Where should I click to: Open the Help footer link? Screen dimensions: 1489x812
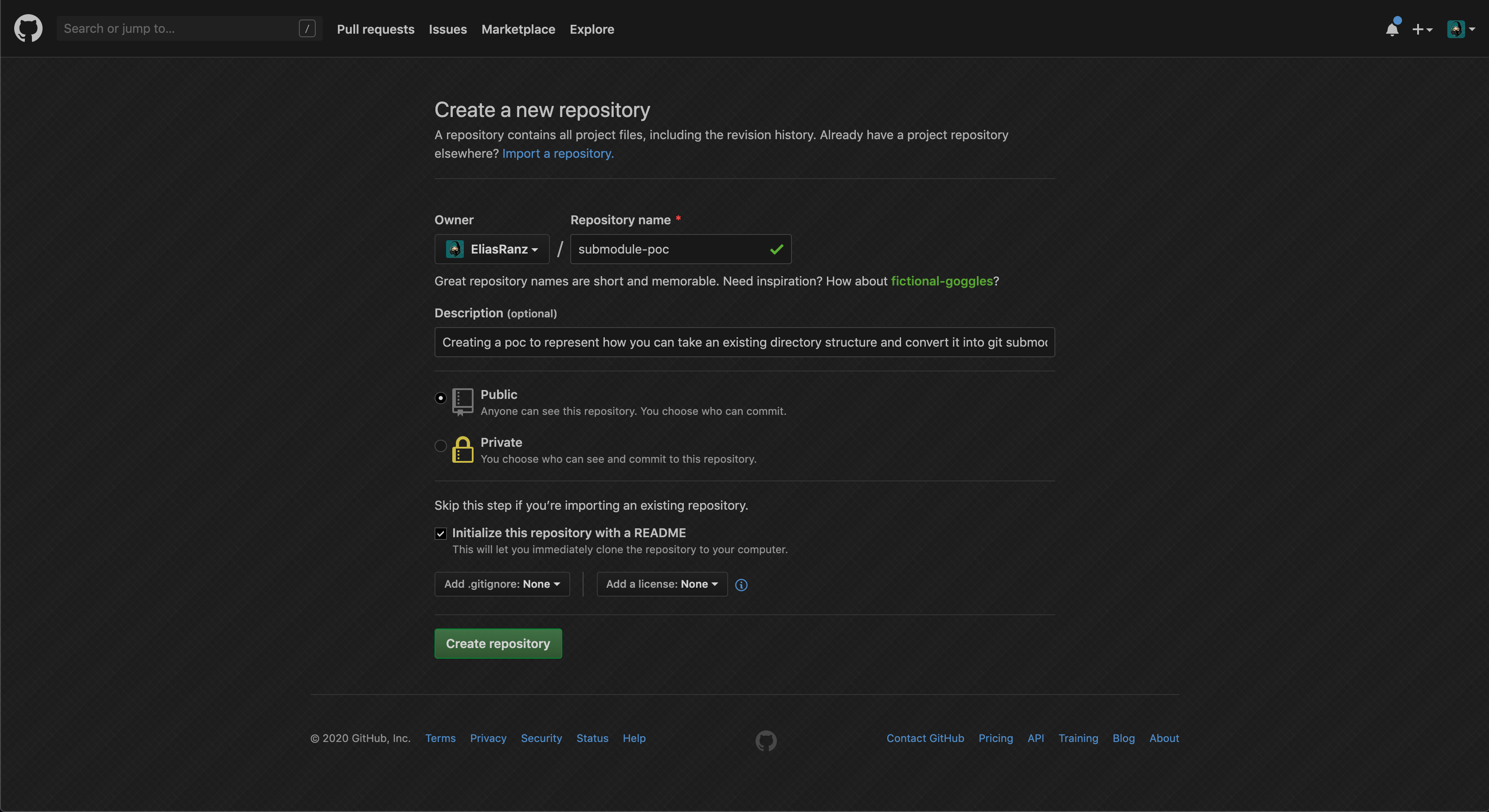[634, 738]
